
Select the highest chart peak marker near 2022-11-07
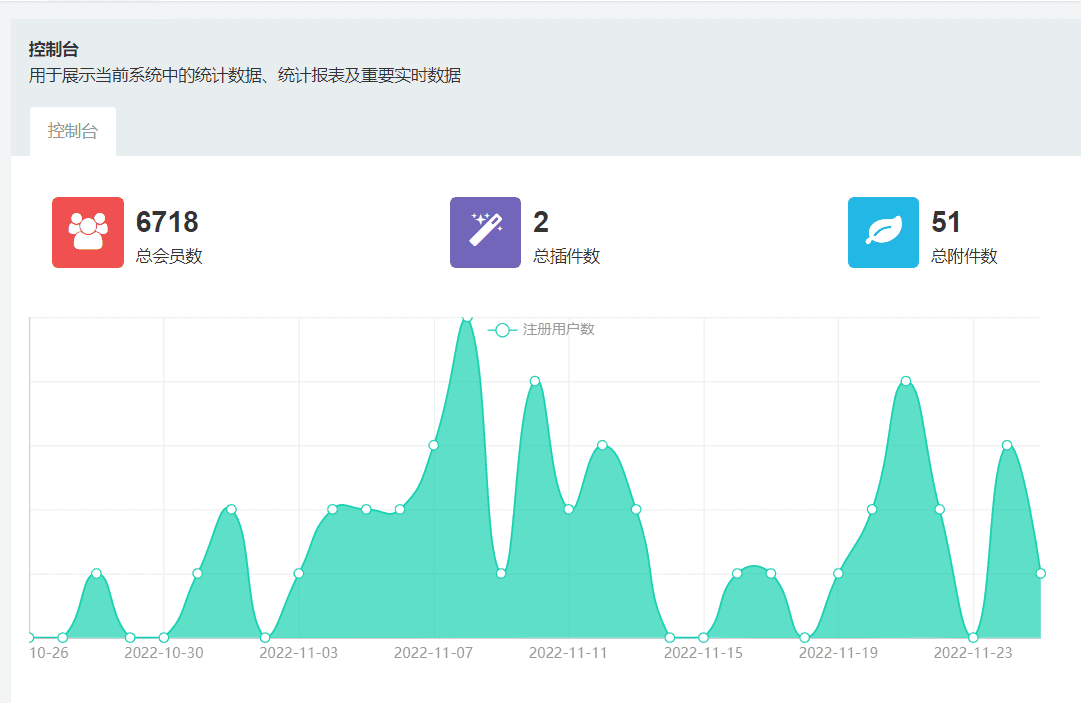click(x=466, y=320)
